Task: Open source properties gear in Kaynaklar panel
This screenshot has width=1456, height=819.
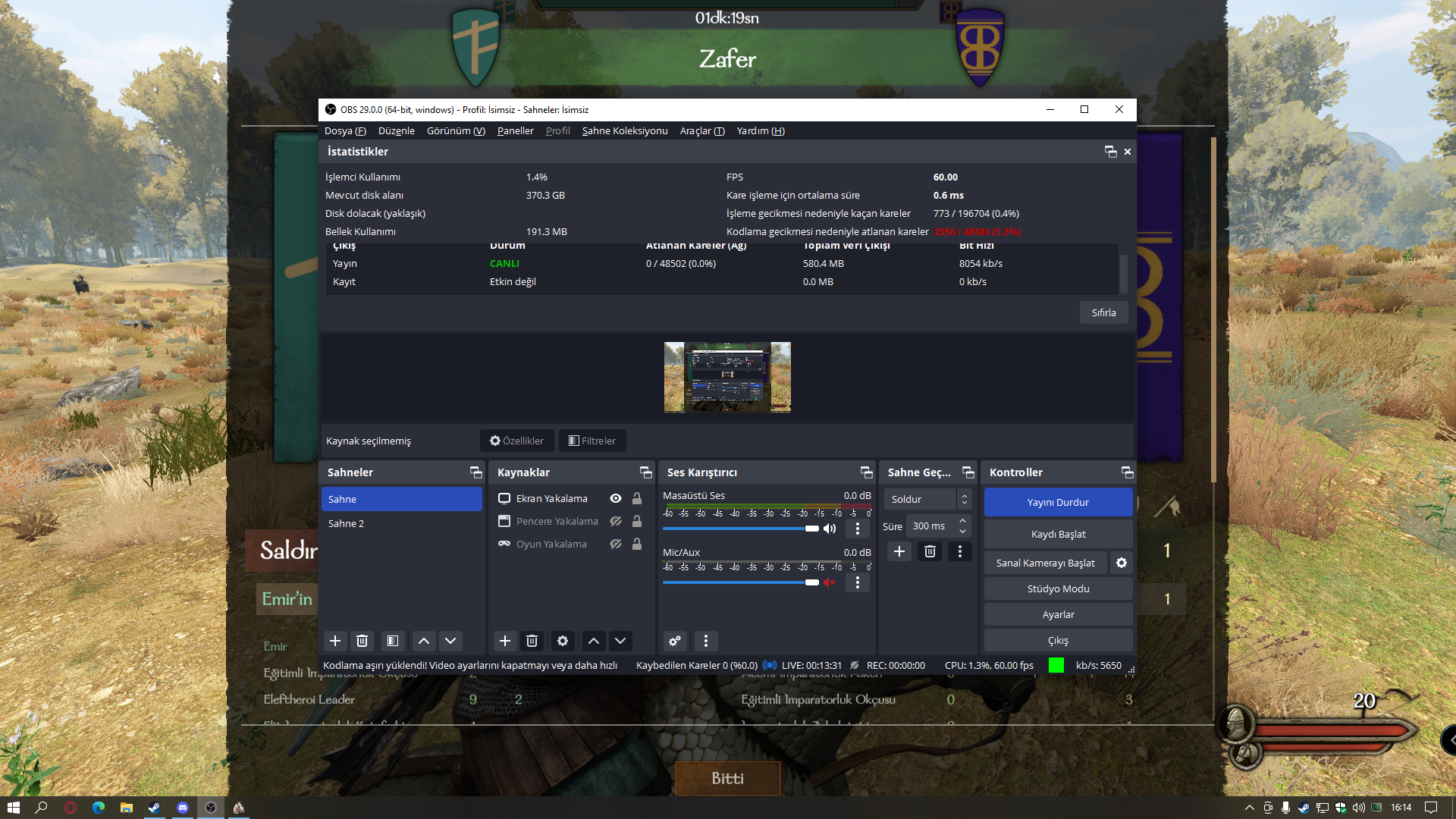Action: coord(563,641)
